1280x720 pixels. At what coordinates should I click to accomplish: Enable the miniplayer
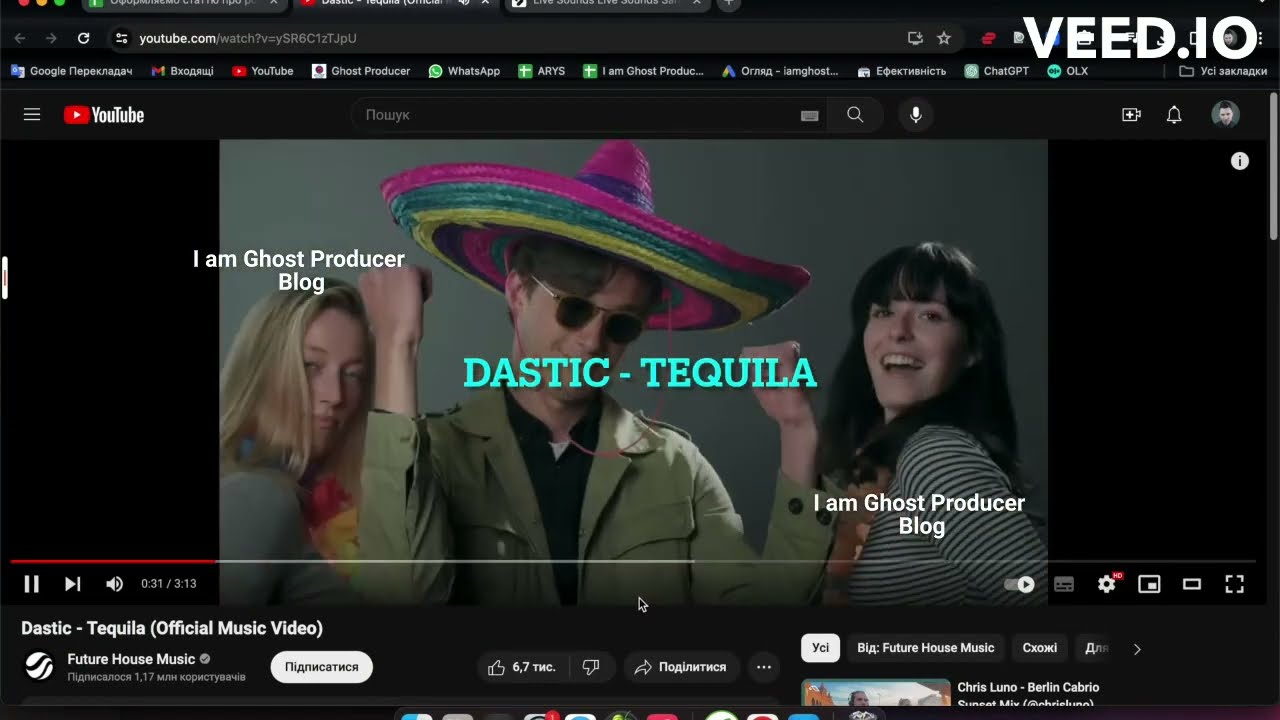coord(1149,584)
